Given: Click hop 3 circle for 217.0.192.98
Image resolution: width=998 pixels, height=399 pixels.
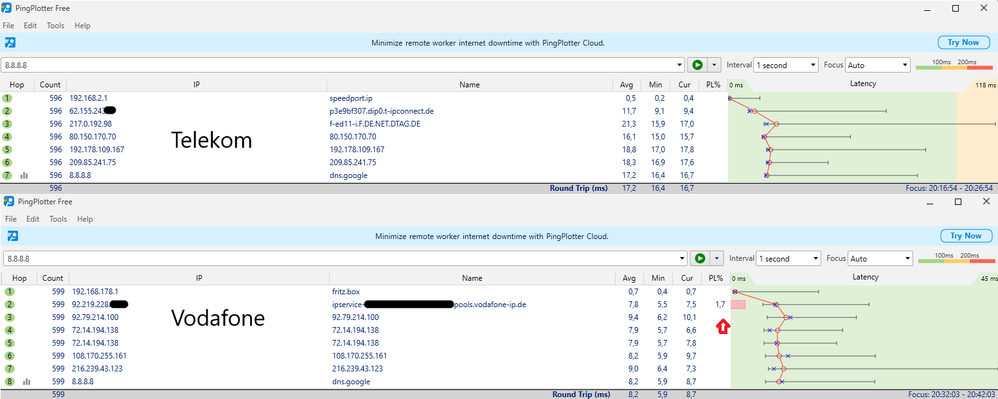Looking at the screenshot, I should pyautogui.click(x=7, y=123).
